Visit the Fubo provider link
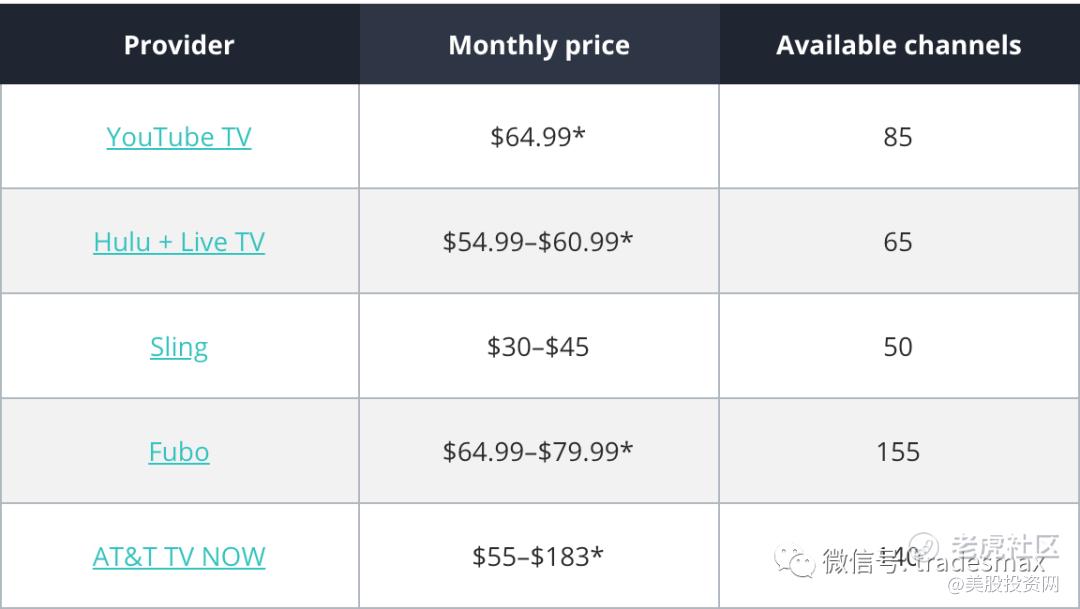The height and width of the screenshot is (609, 1080). (x=179, y=452)
